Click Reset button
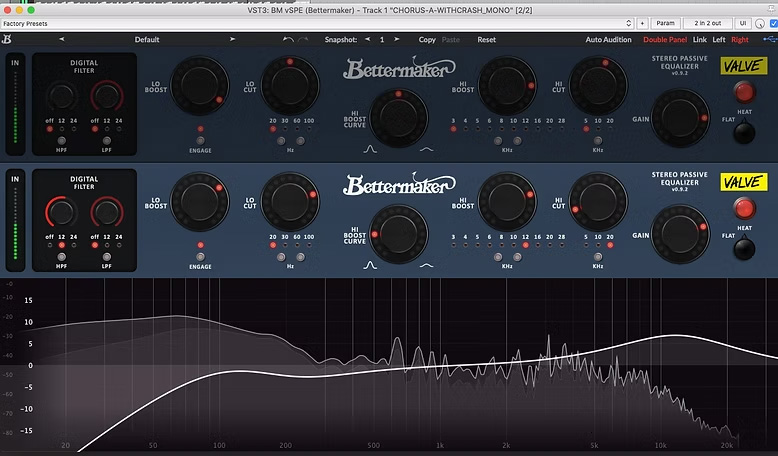This screenshot has width=778, height=456. coord(486,39)
